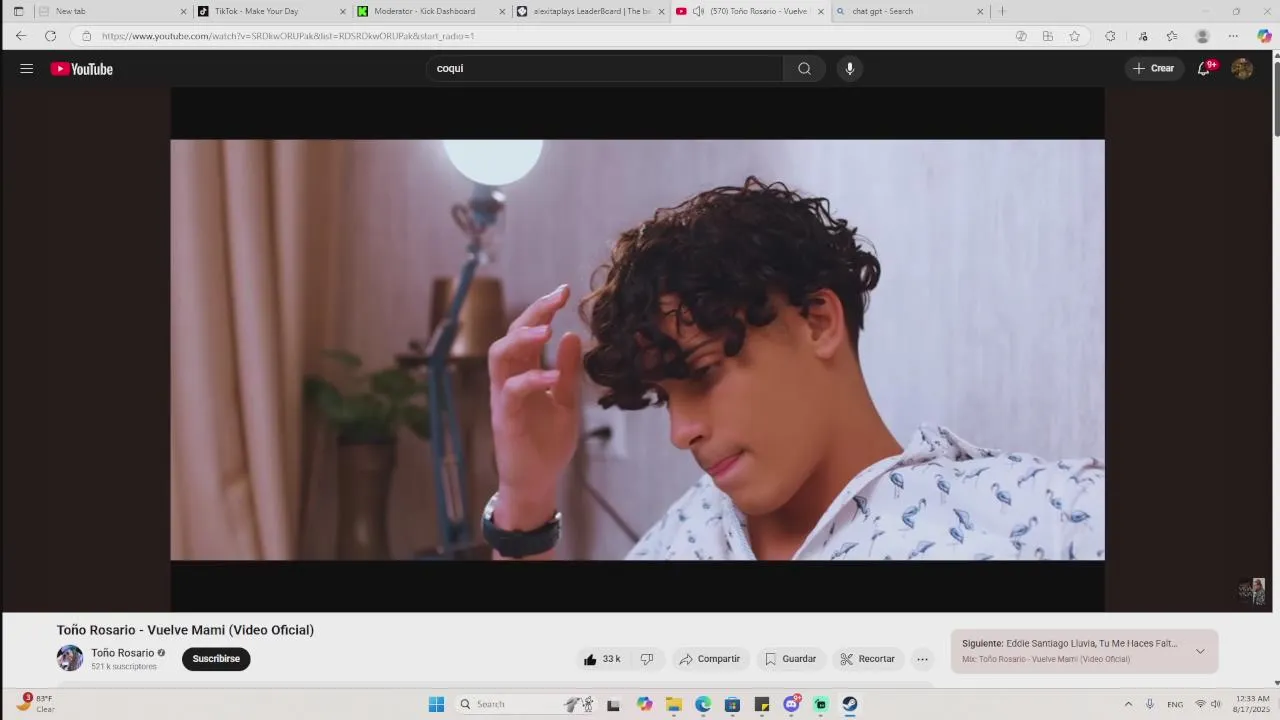Open Microsoft Store from taskbar
This screenshot has width=1280, height=720.
point(732,704)
